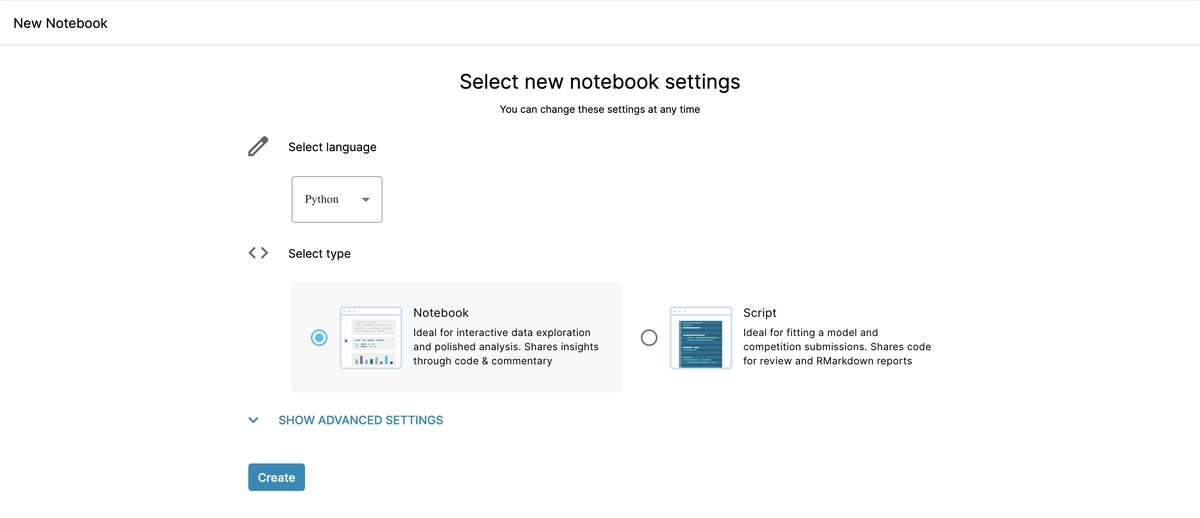Click the Script description about fitting a model
Screen dimensions: 1200x518
tap(836, 347)
